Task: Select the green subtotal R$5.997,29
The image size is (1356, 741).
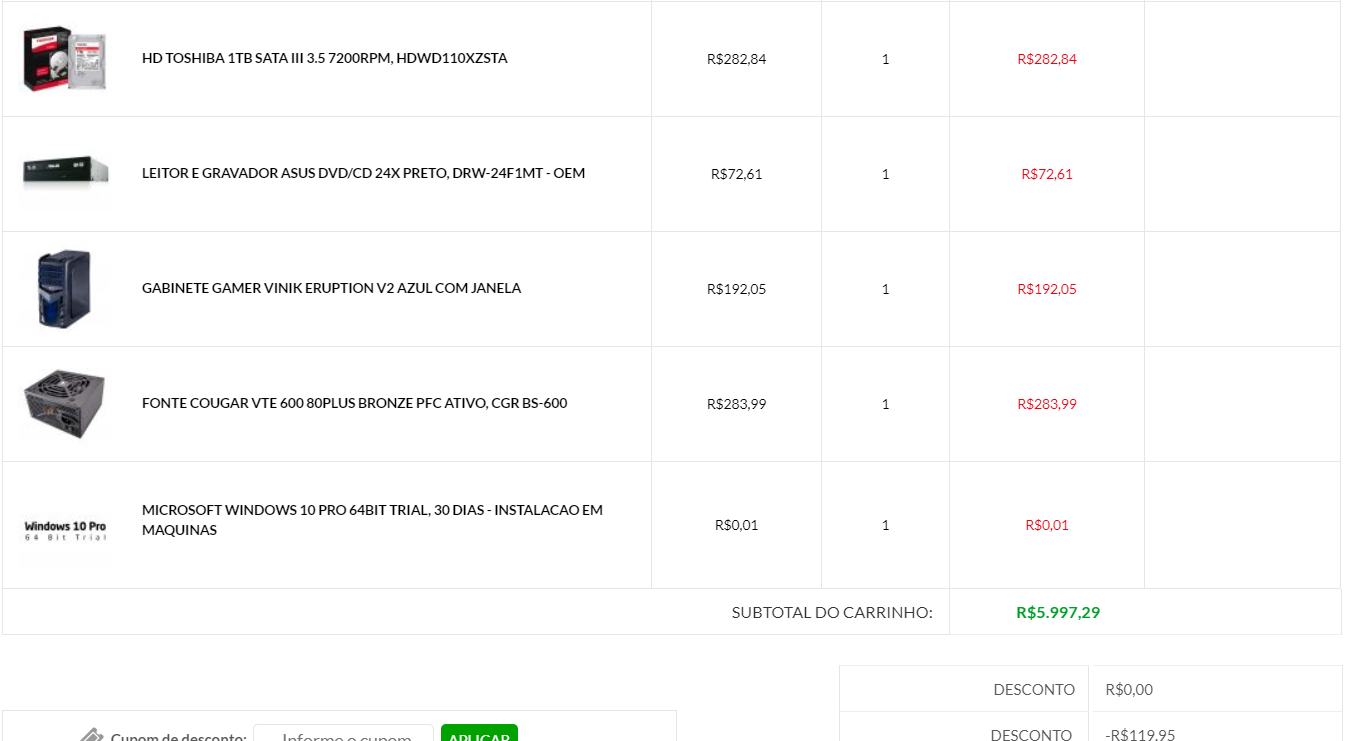Action: pyautogui.click(x=1058, y=612)
